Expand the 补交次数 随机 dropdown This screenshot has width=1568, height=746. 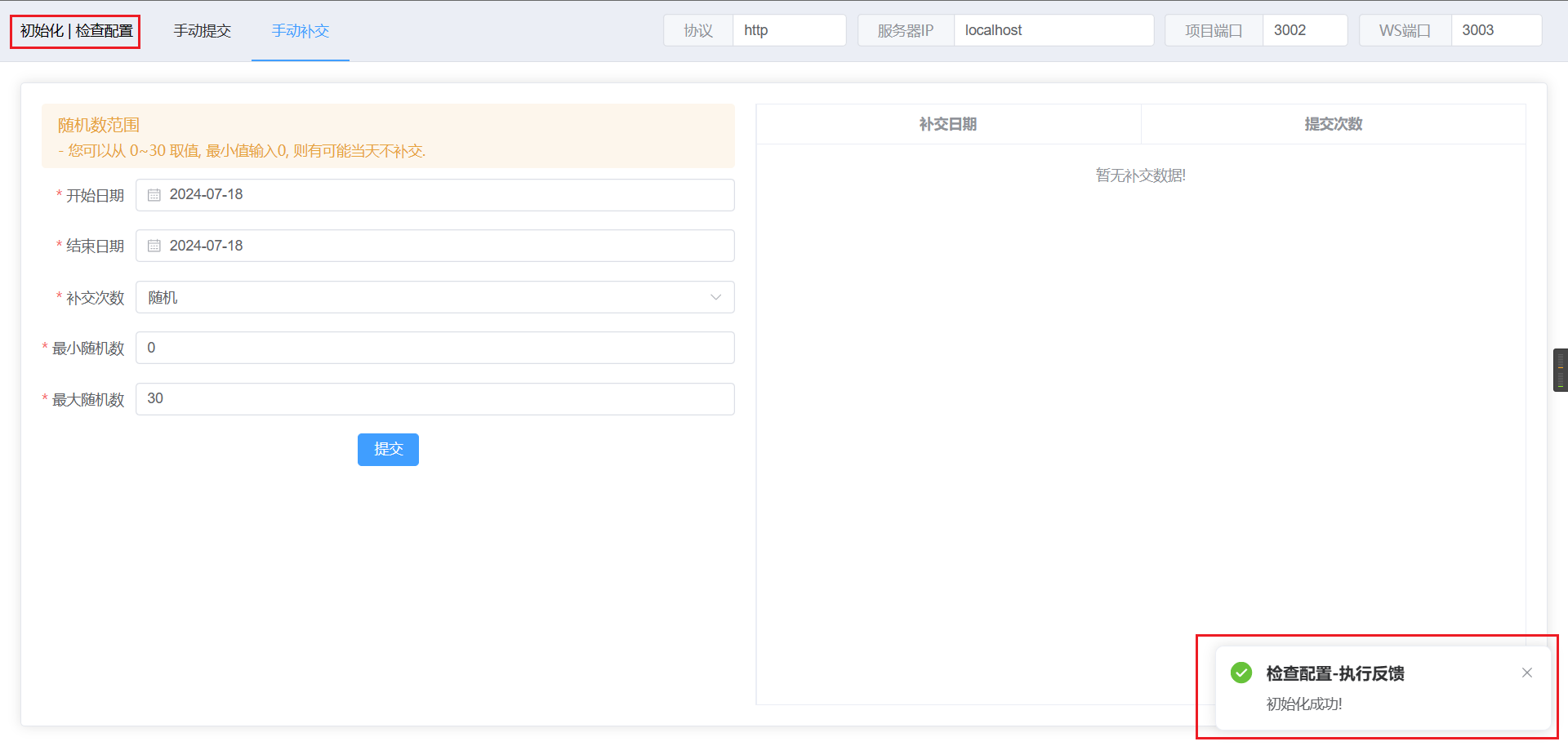(x=435, y=297)
